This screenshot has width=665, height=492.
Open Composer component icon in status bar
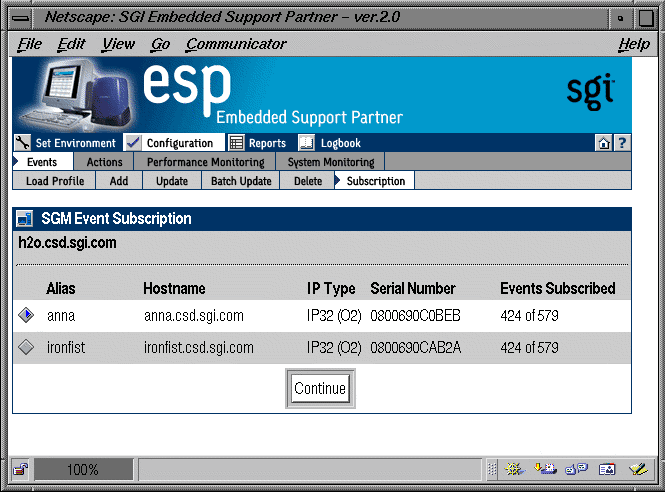tap(638, 469)
